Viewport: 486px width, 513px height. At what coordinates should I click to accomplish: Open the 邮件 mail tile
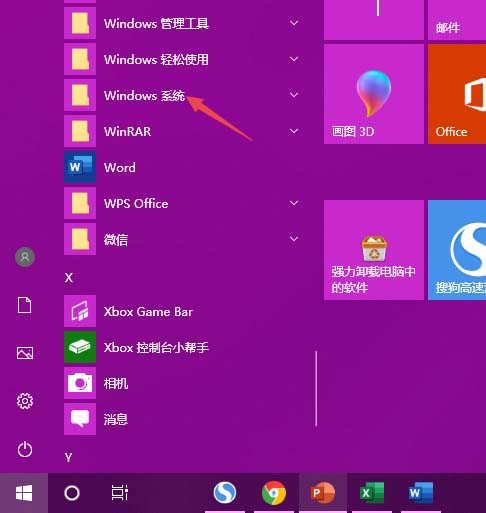[x=457, y=20]
